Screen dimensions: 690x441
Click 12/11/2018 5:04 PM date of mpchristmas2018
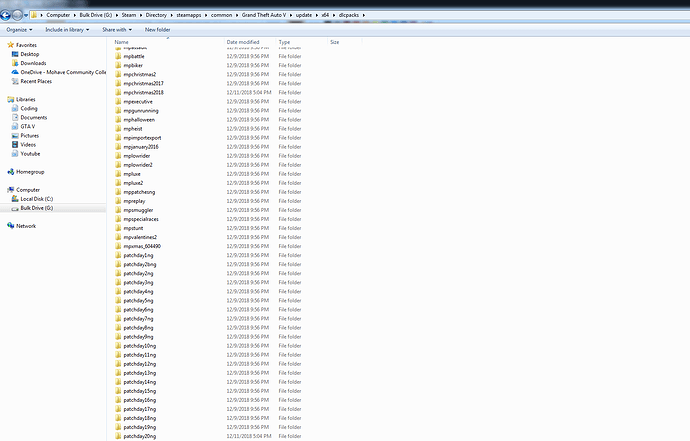click(x=249, y=92)
